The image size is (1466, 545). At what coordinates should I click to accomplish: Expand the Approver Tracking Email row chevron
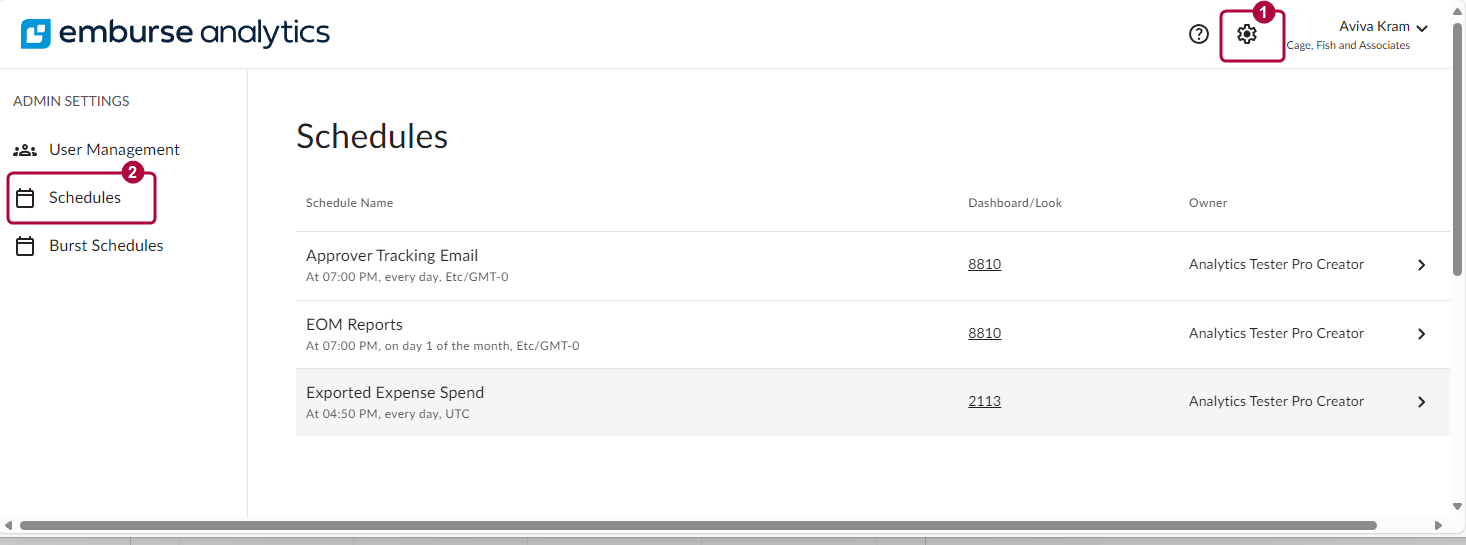coord(1421,265)
